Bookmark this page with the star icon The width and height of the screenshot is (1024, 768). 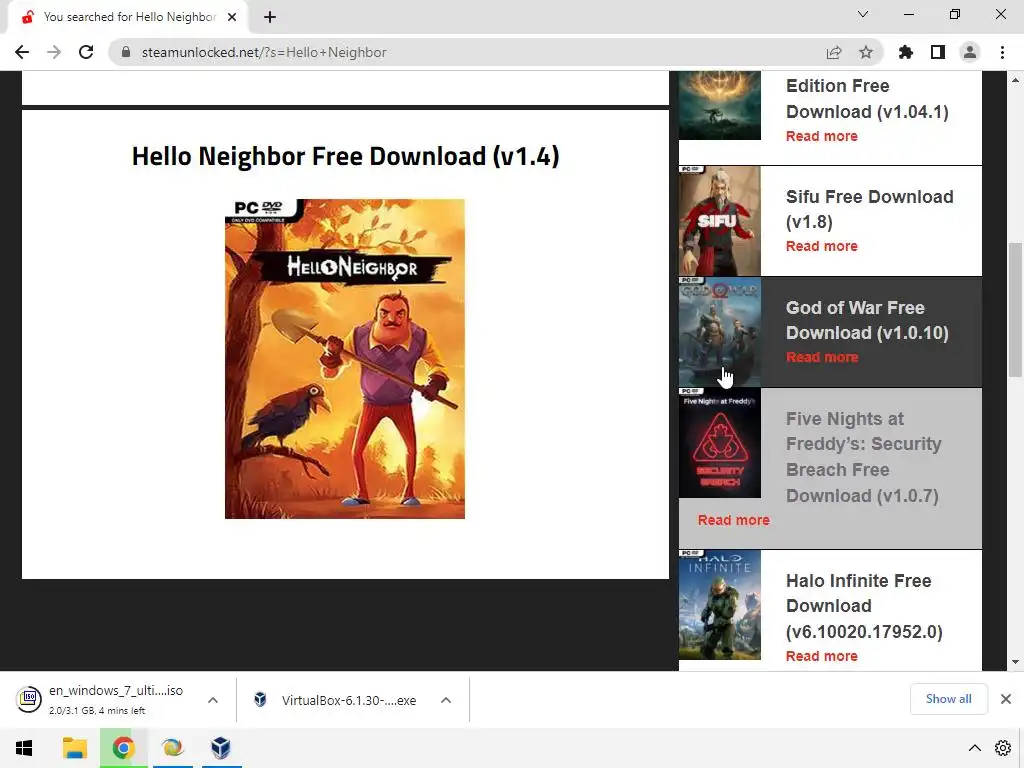click(x=865, y=52)
